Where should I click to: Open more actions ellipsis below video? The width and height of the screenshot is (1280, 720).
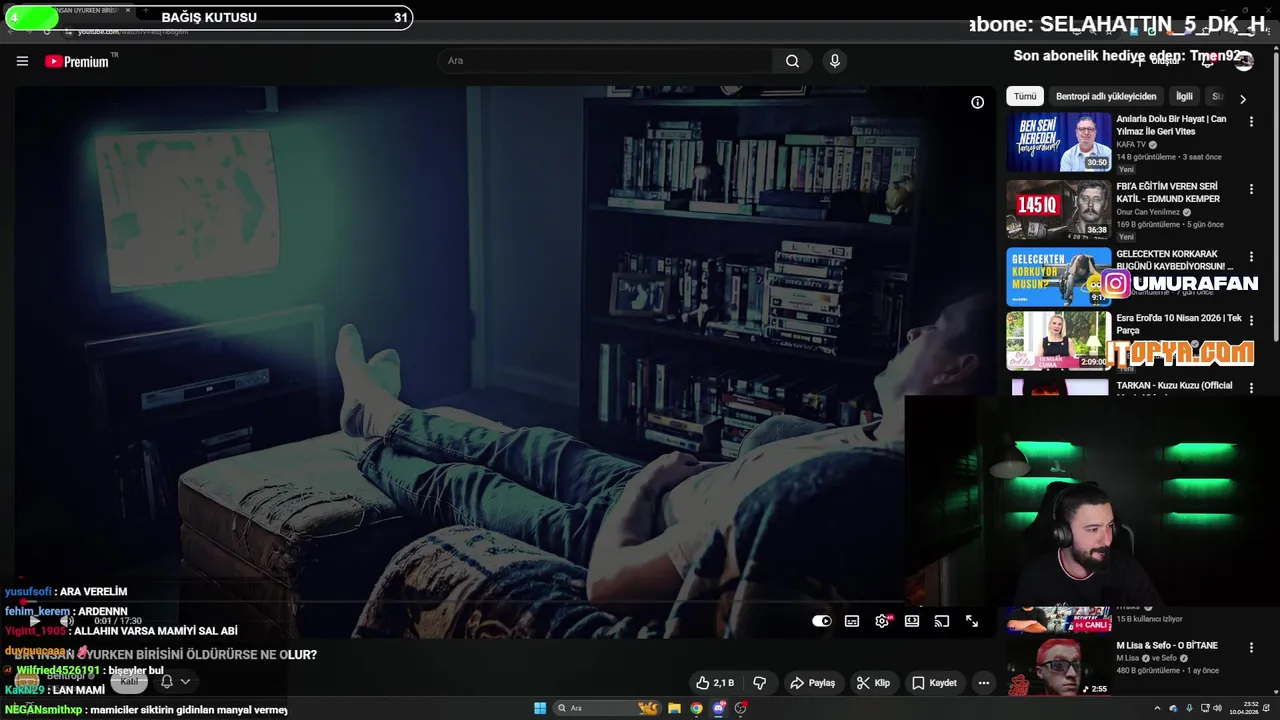point(984,683)
